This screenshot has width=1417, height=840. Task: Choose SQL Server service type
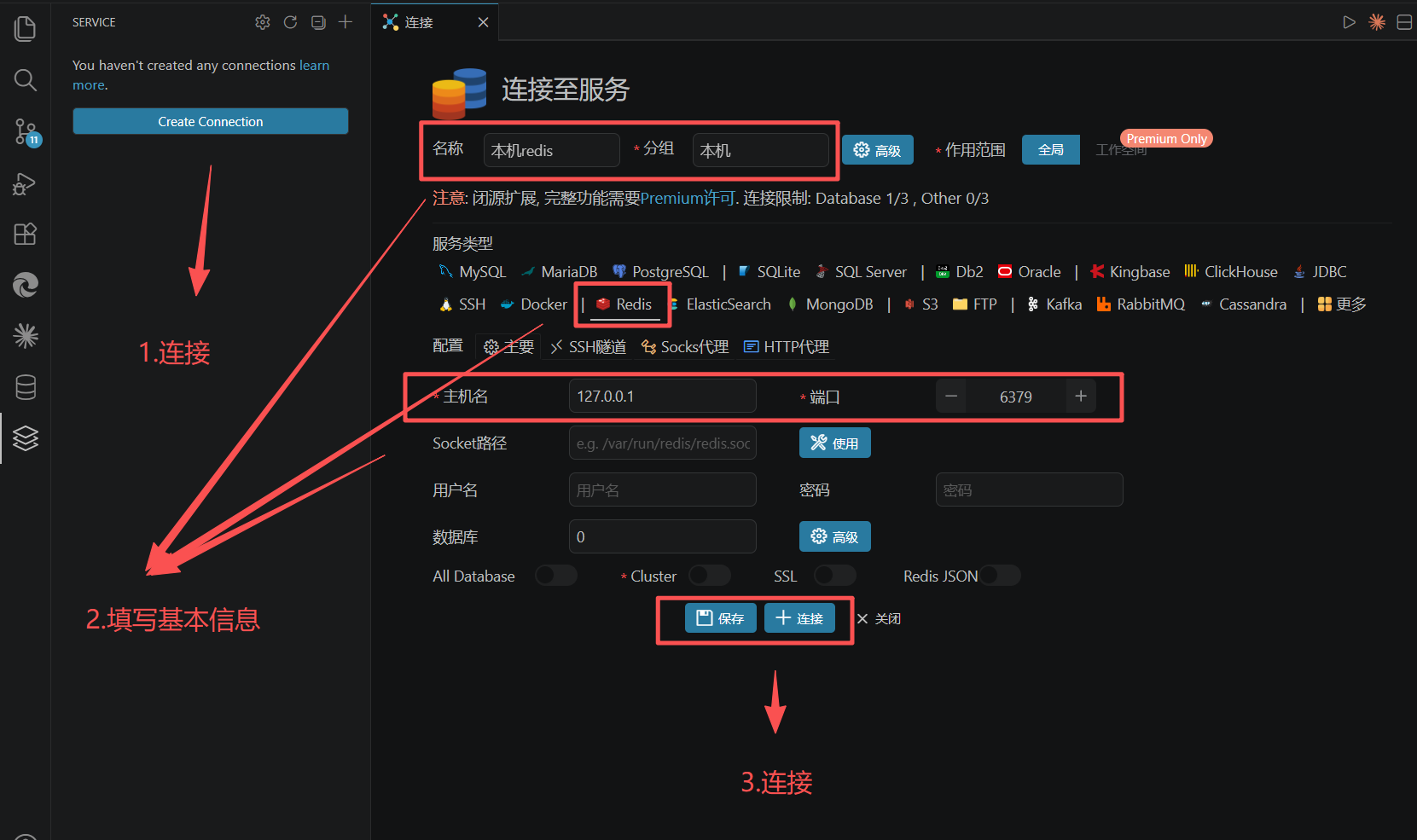861,272
